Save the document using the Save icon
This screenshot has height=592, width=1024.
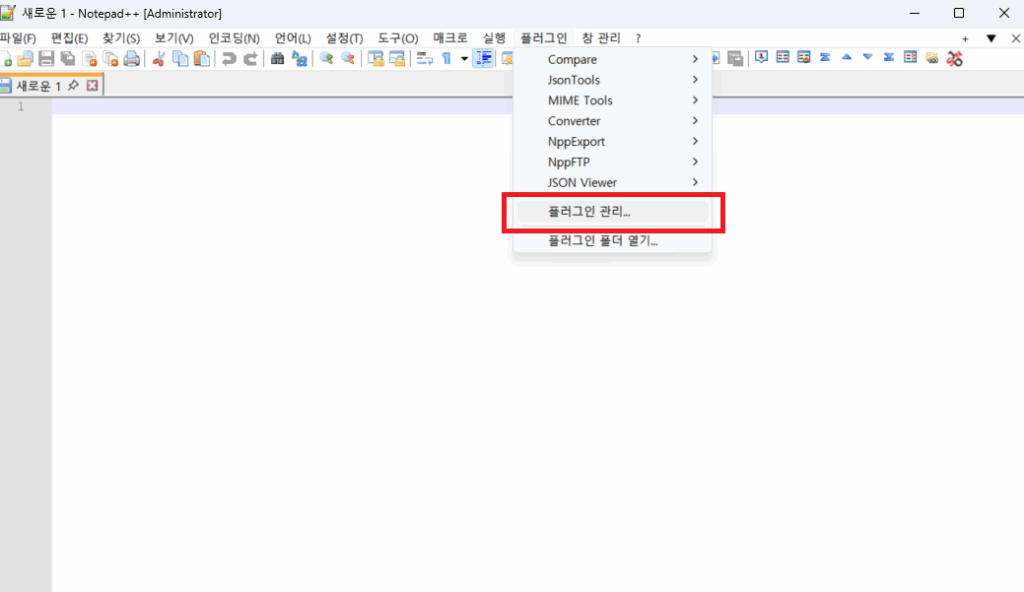click(45, 59)
